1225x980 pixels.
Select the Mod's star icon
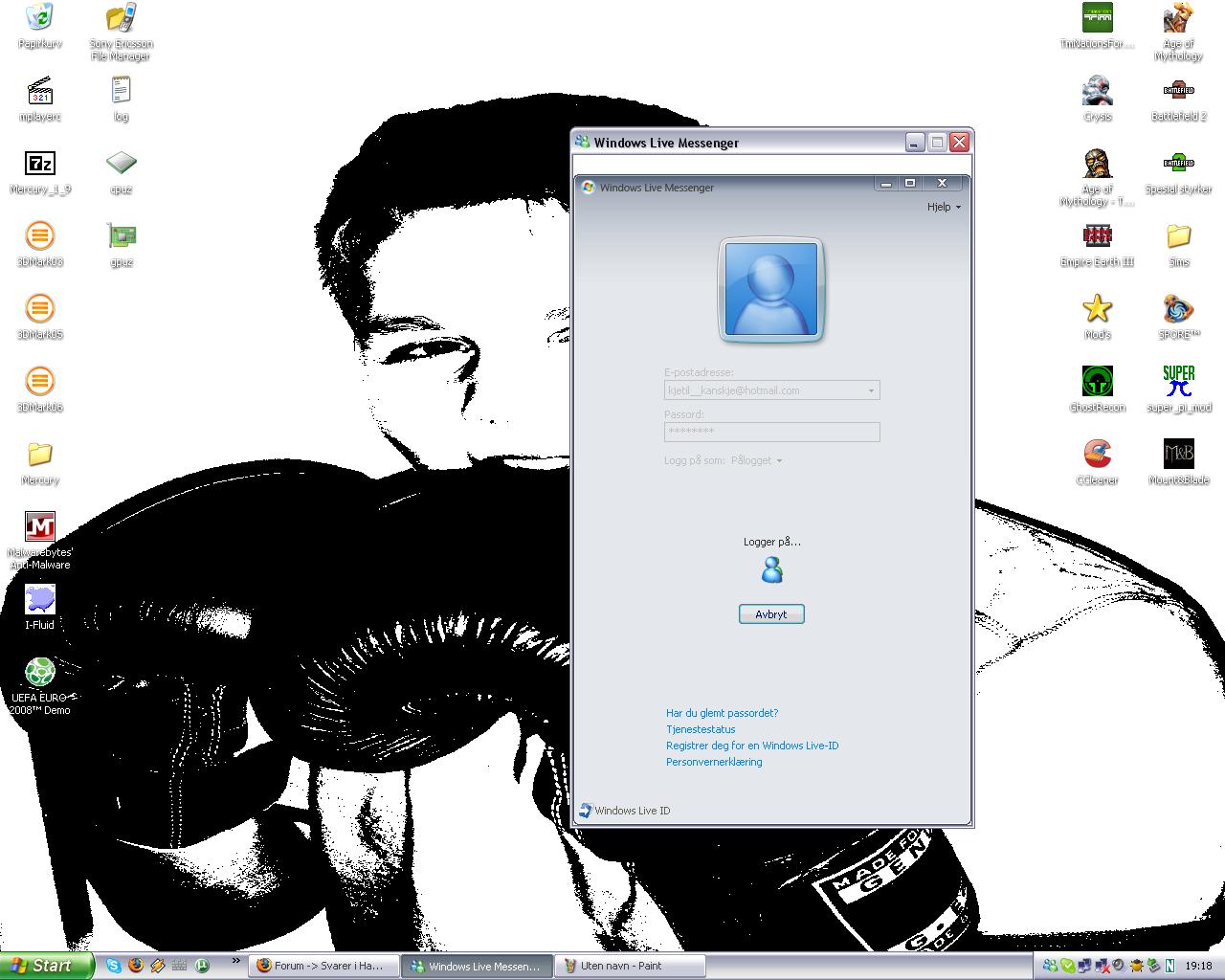coord(1098,317)
